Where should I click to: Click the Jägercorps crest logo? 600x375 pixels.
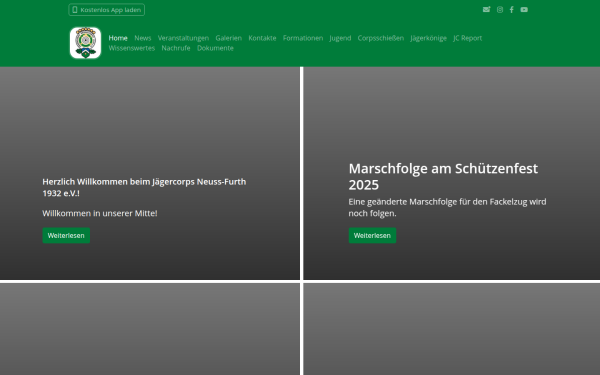coord(85,43)
